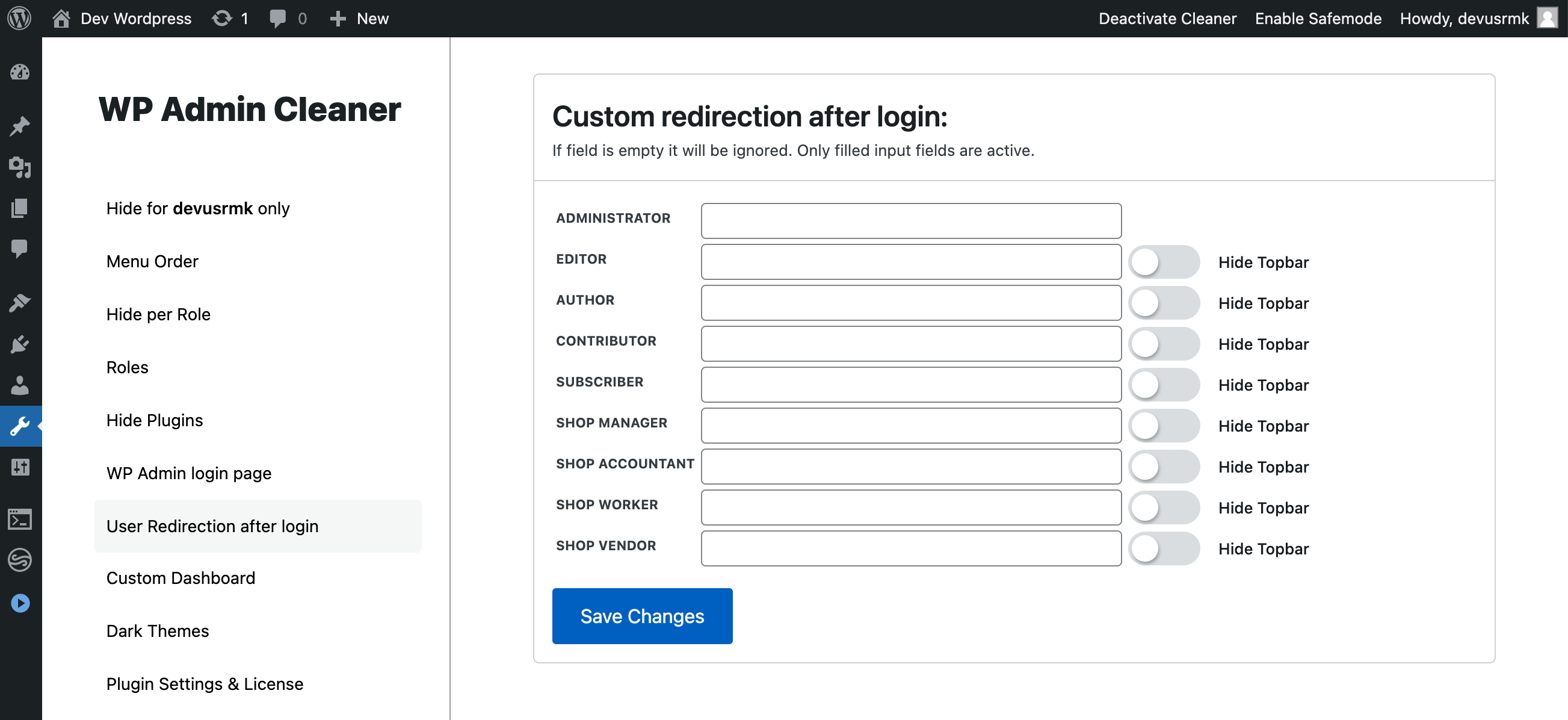Image resolution: width=1568 pixels, height=720 pixels.
Task: Open Users sidebar icon
Action: tap(19, 385)
